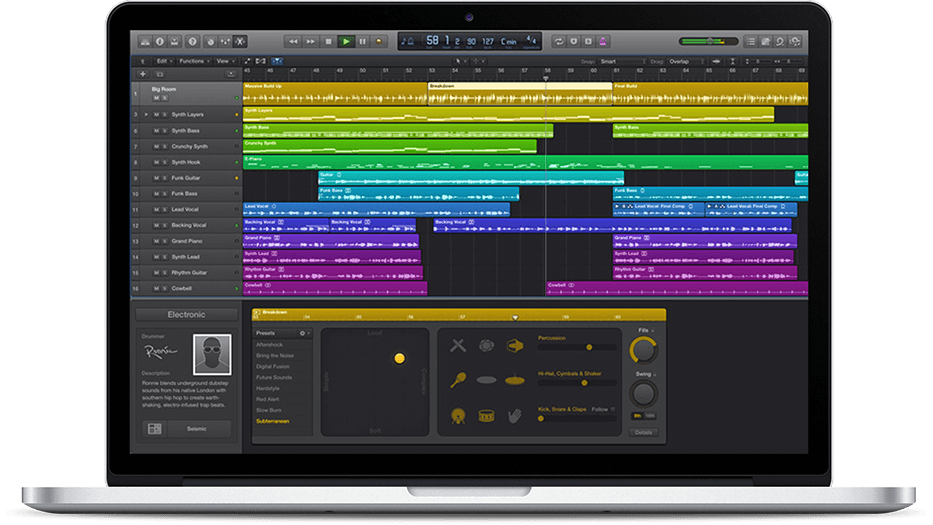Select the hand claps drum icon

[515, 414]
